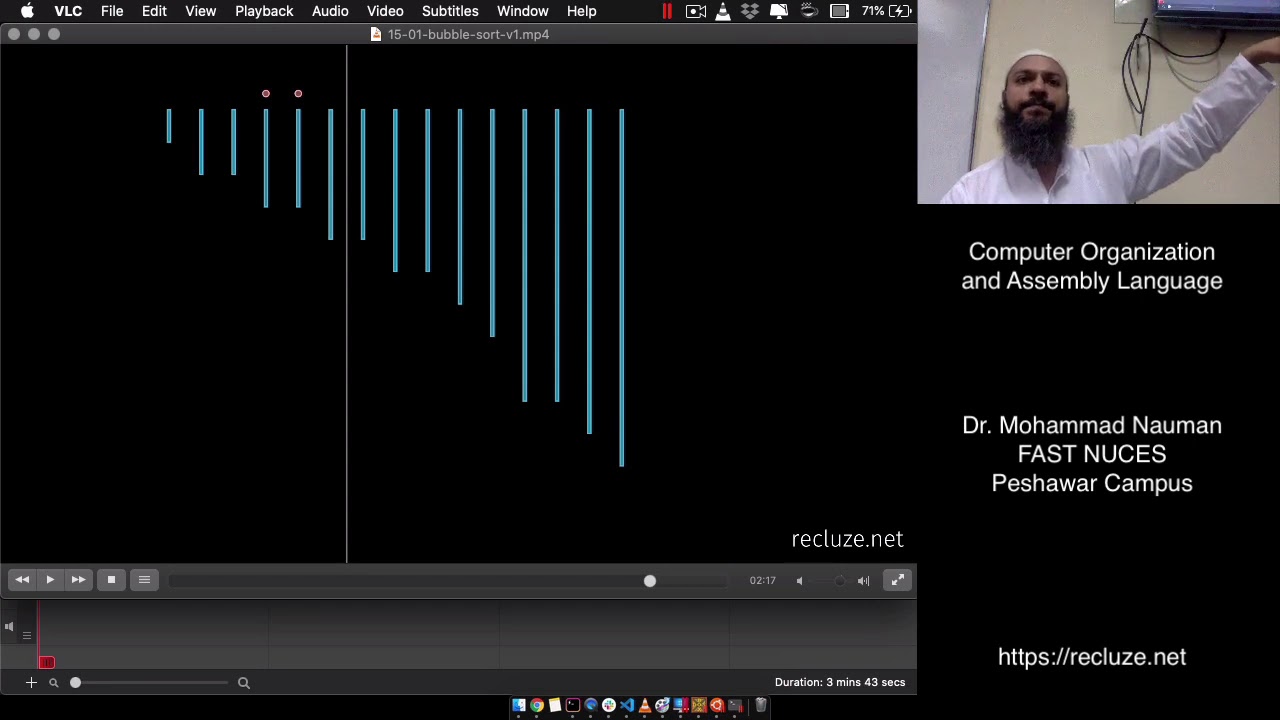Image resolution: width=1280 pixels, height=720 pixels.
Task: Click the https://recluze.net link
Action: [1092, 657]
